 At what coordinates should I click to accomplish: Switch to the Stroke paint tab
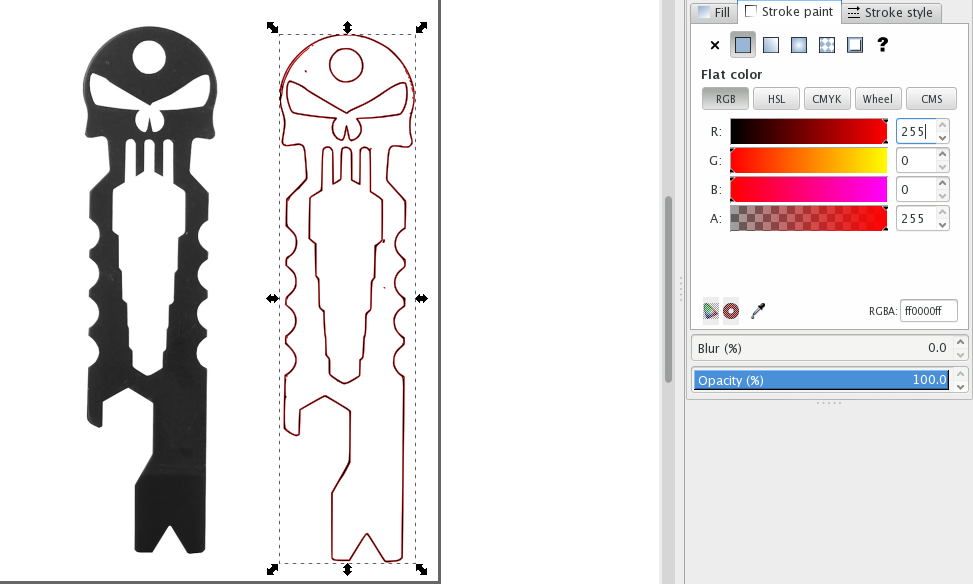click(789, 11)
